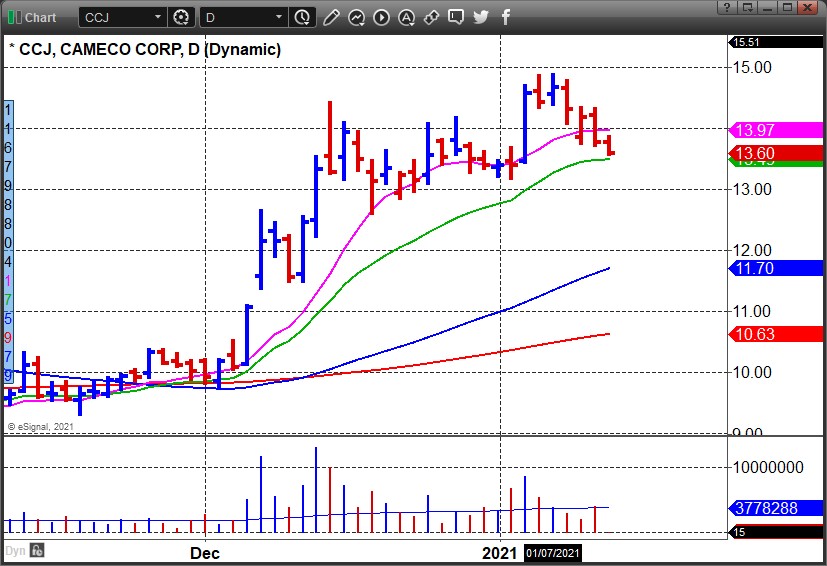
Task: Click the Dyn label at bottom left
Action: (15, 551)
